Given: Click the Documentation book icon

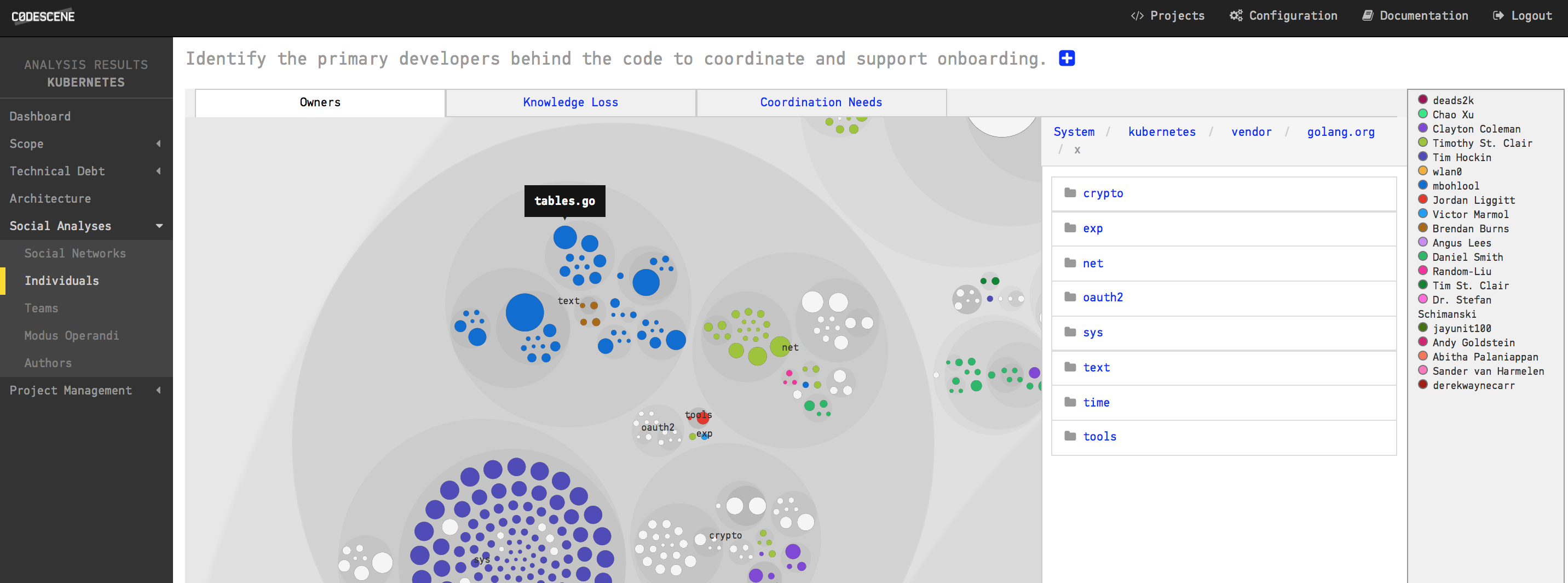Looking at the screenshot, I should (x=1367, y=16).
